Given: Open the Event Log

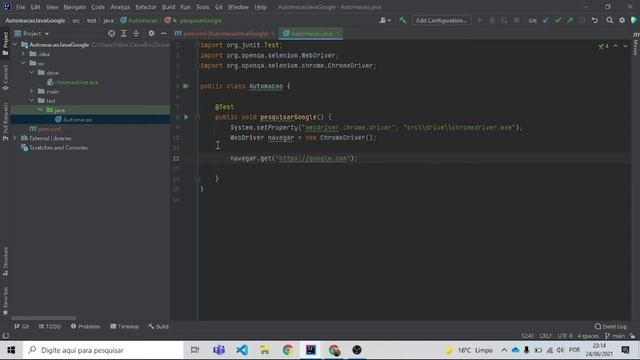Looking at the screenshot, I should [610, 327].
